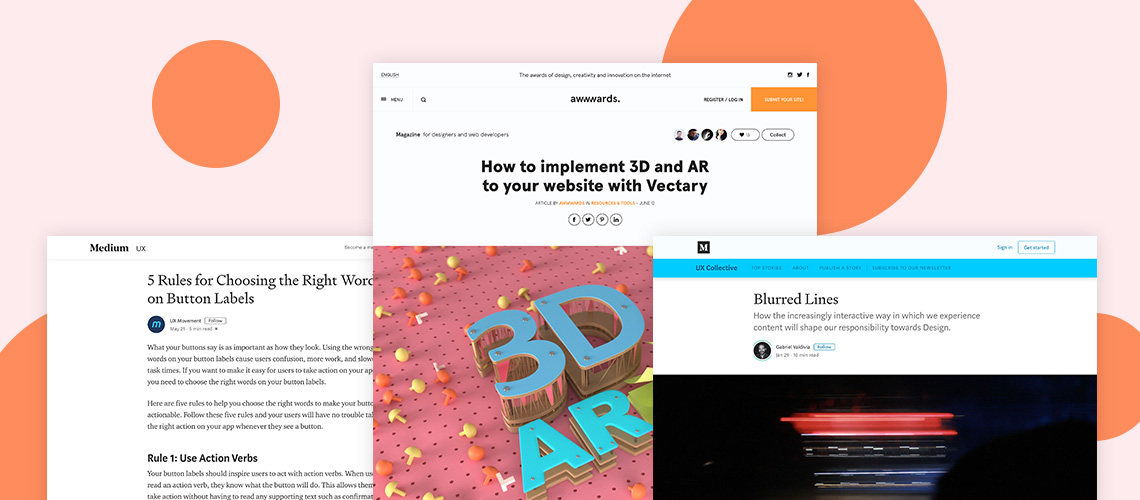Open the Twitter icon in Awwwards header

click(x=799, y=75)
